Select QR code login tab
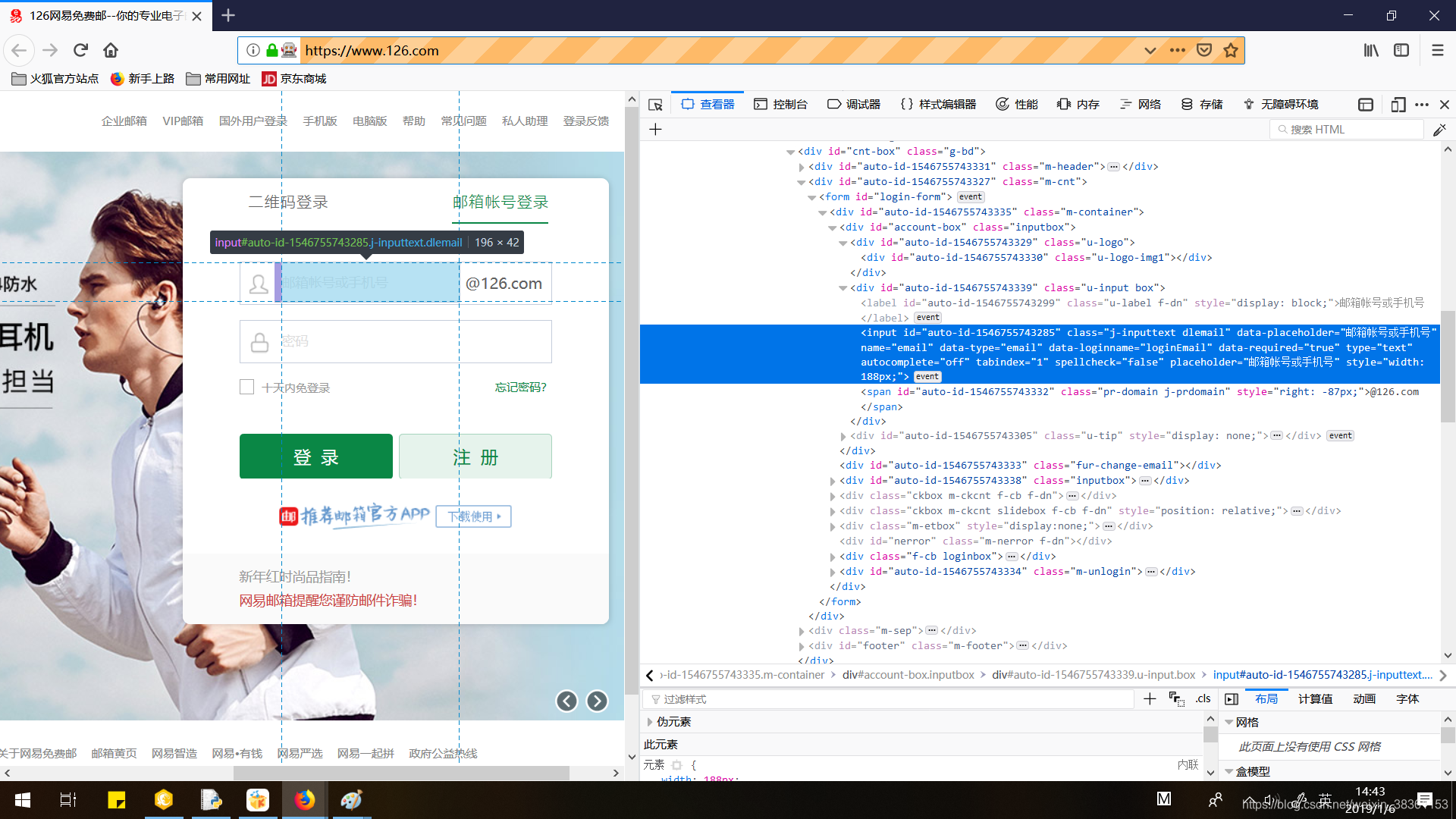 point(288,202)
